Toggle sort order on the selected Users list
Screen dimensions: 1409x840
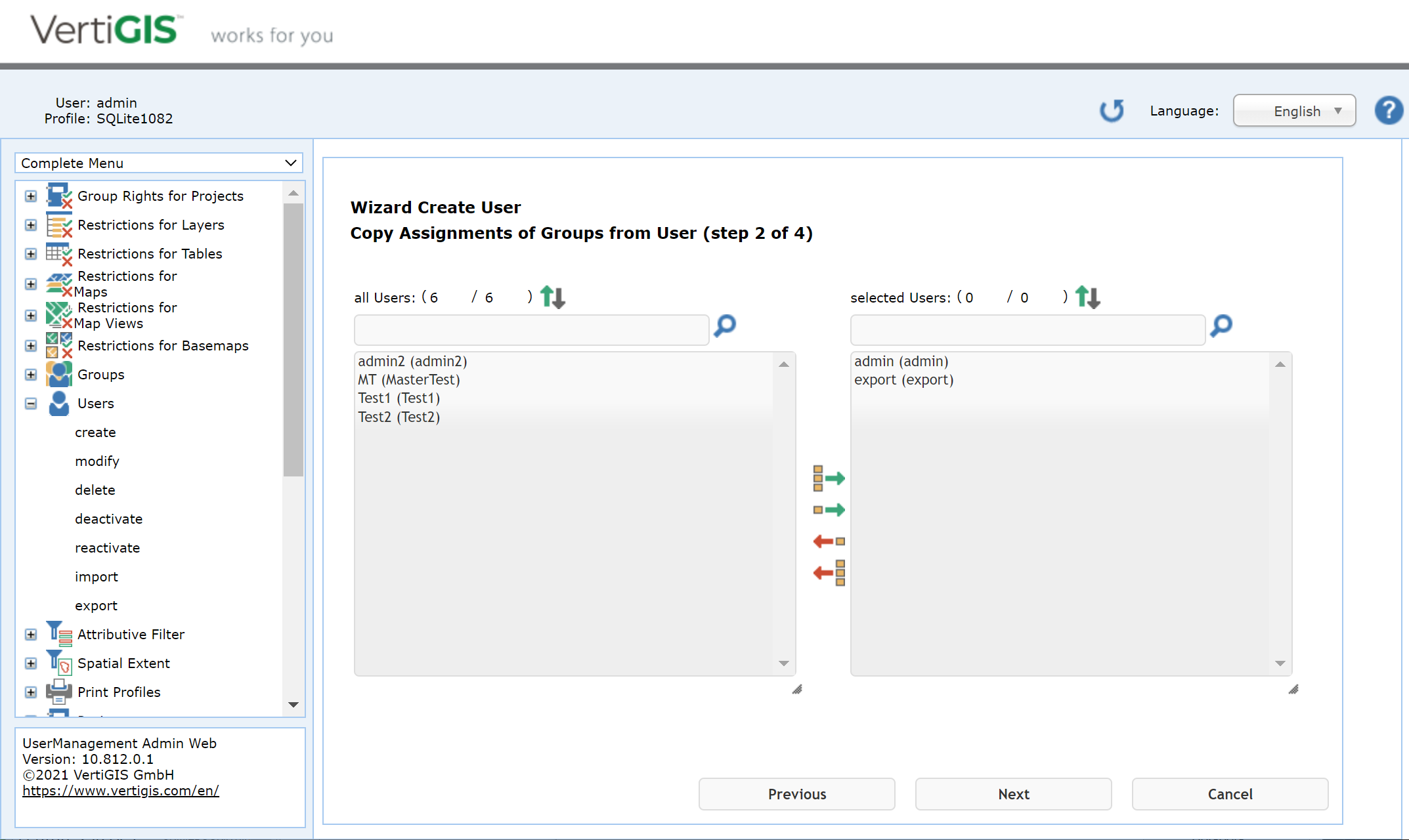coord(1087,297)
